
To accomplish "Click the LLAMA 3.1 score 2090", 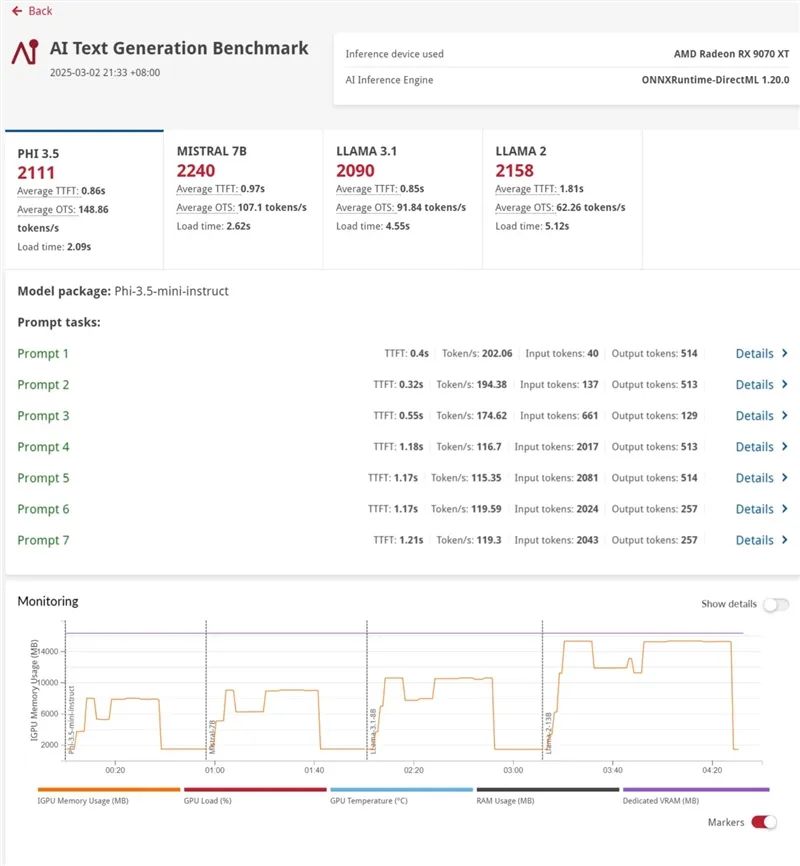I will [x=355, y=171].
